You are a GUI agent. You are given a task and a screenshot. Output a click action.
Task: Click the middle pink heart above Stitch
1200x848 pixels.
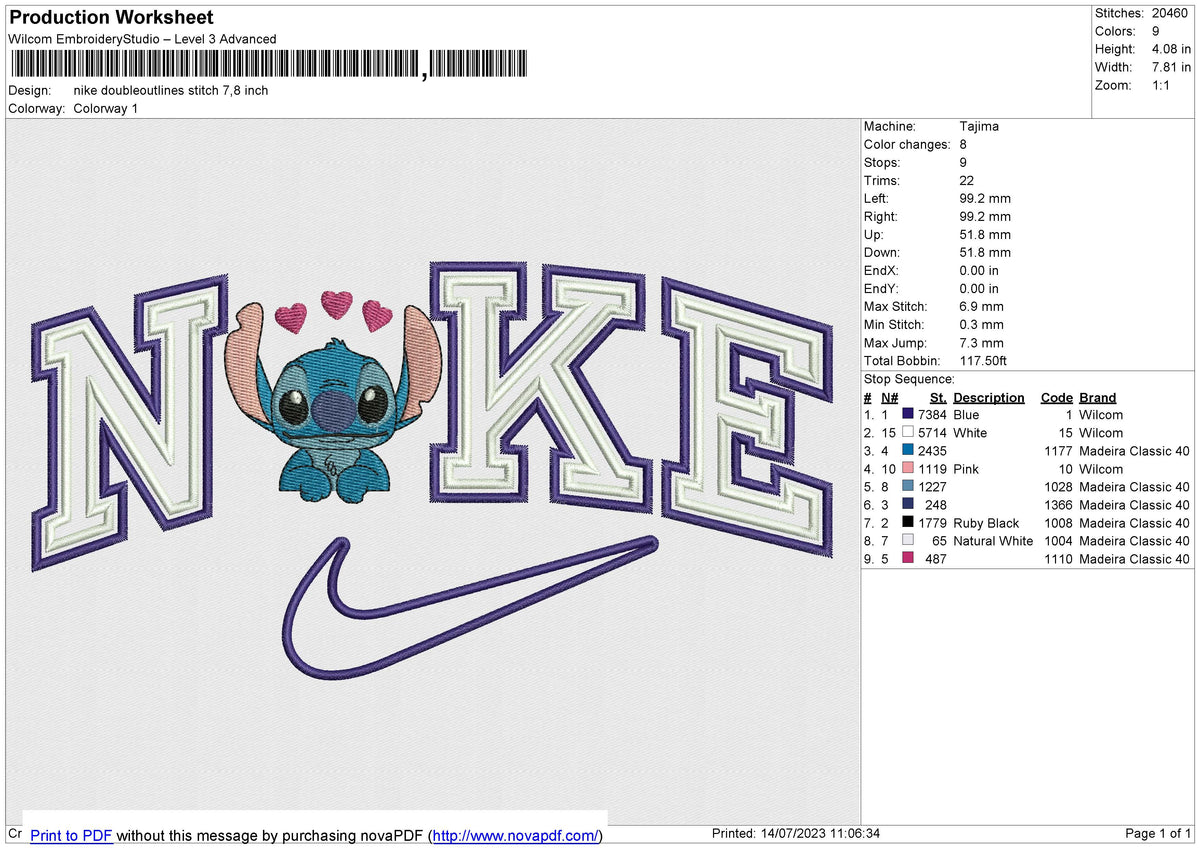[337, 304]
